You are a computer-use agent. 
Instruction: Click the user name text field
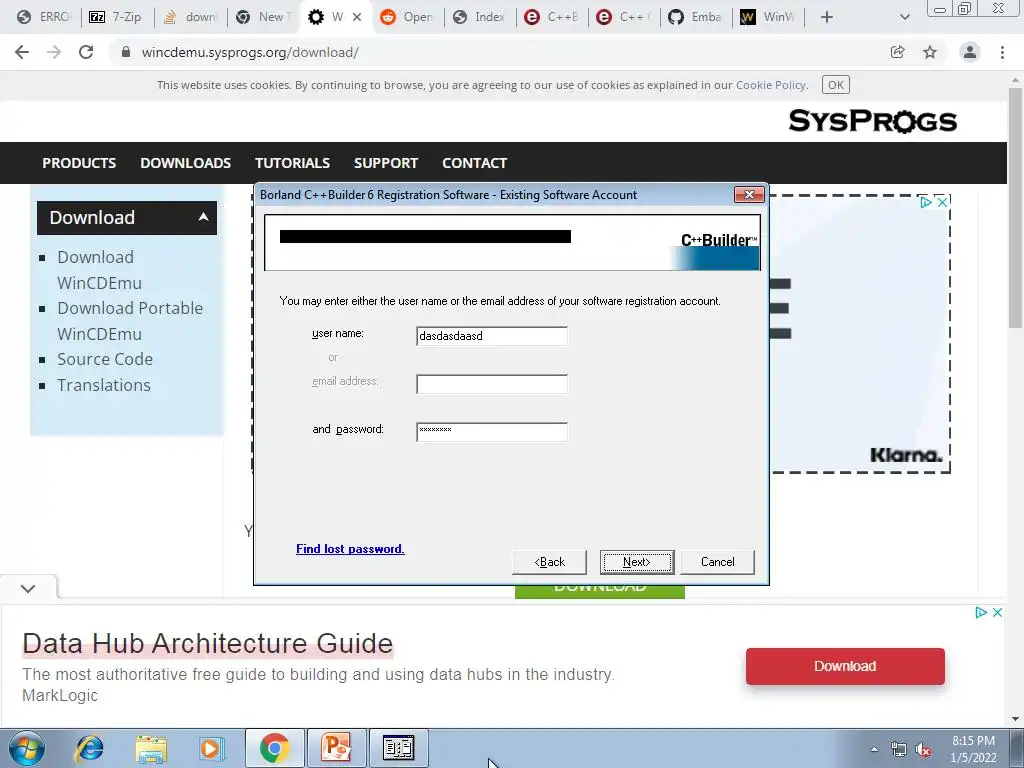[x=492, y=336]
